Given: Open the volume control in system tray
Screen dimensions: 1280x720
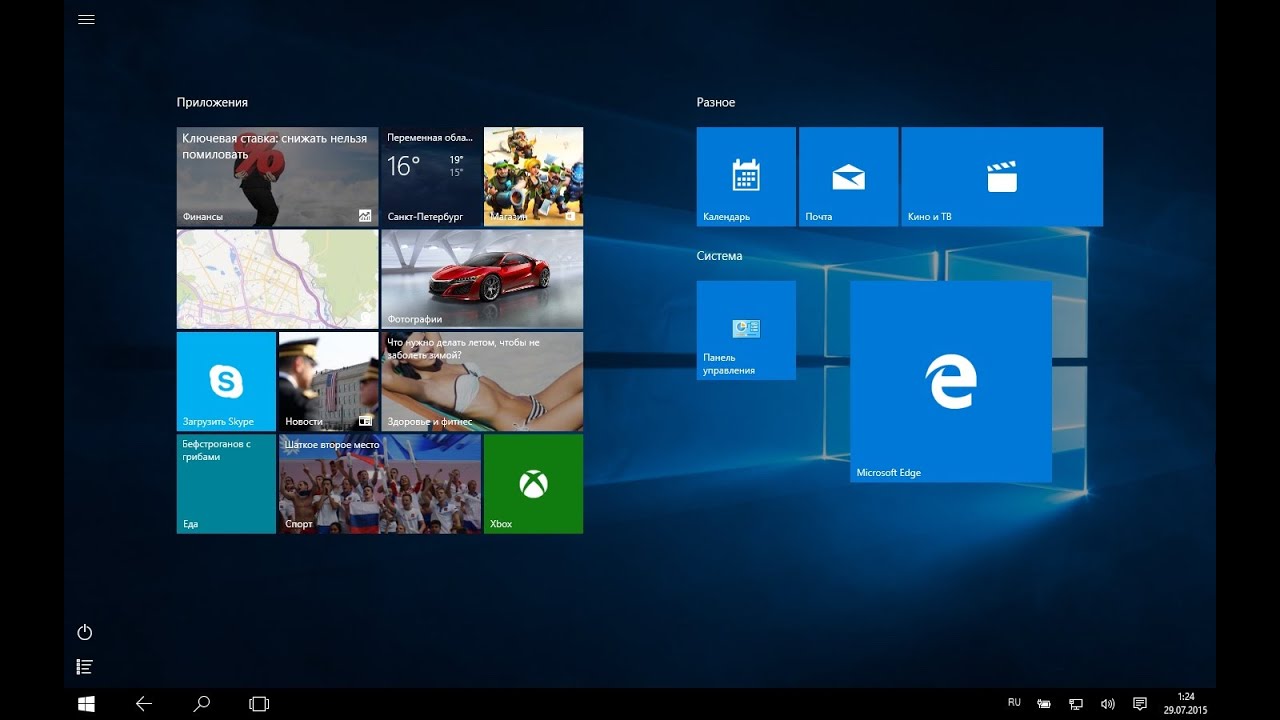Looking at the screenshot, I should [x=1108, y=704].
